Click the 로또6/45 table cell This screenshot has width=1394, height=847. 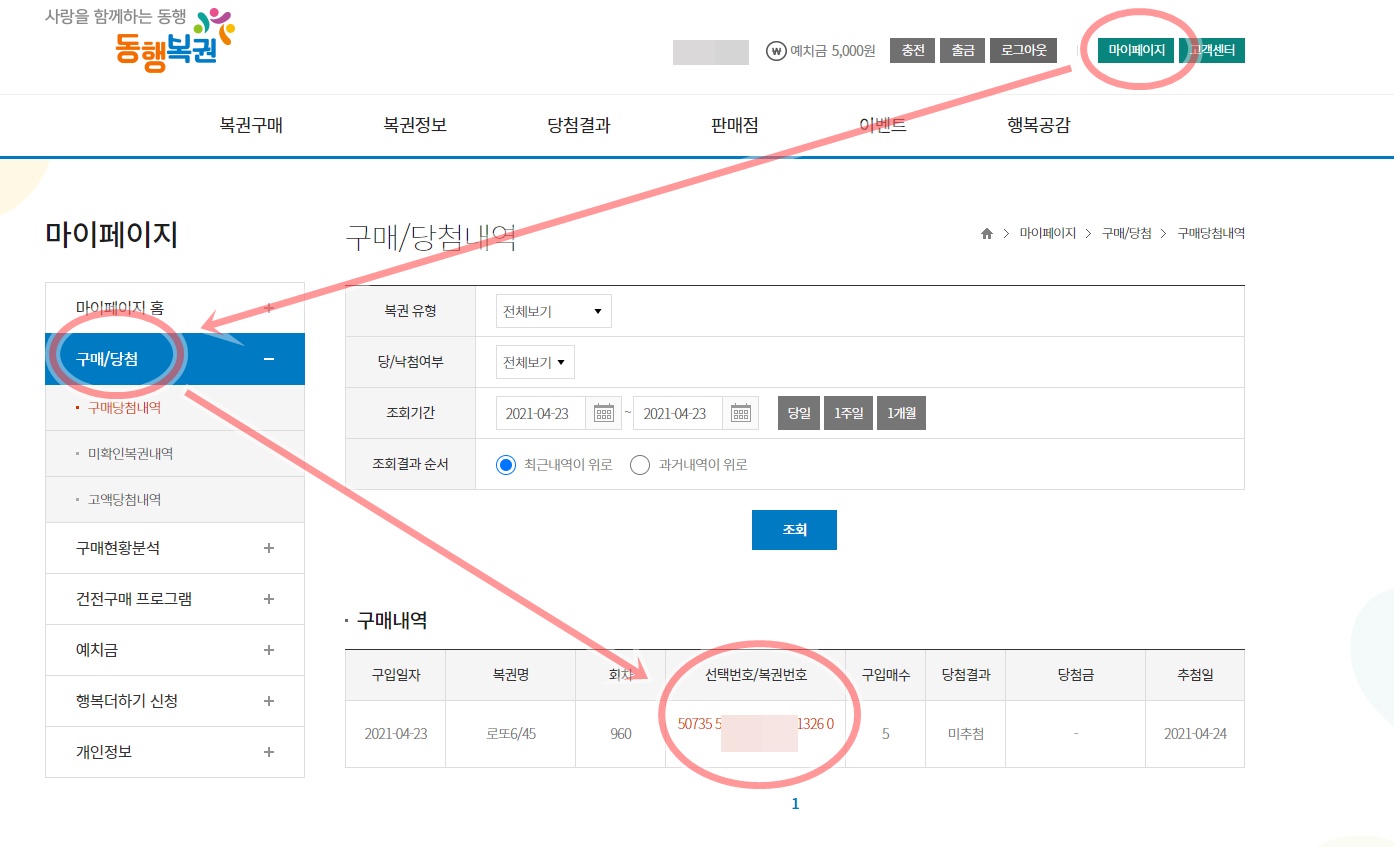[x=510, y=734]
